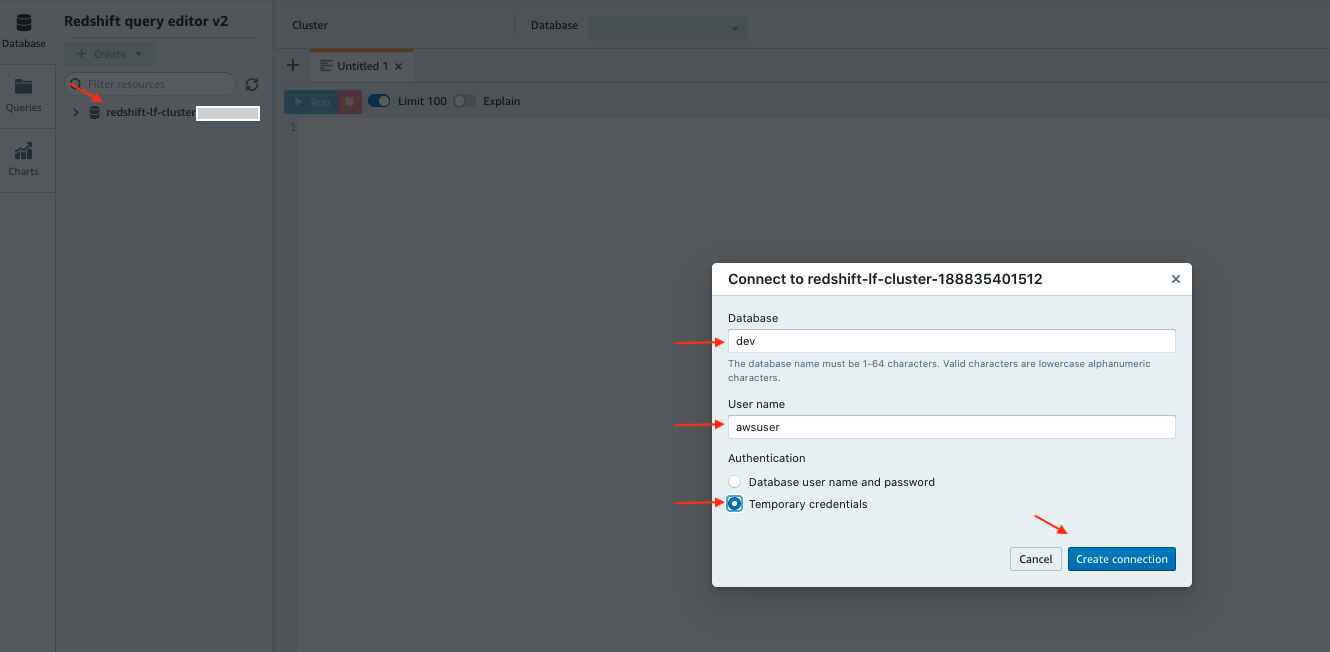Open the Database dropdown in the top bar
The image size is (1330, 652).
pos(668,28)
